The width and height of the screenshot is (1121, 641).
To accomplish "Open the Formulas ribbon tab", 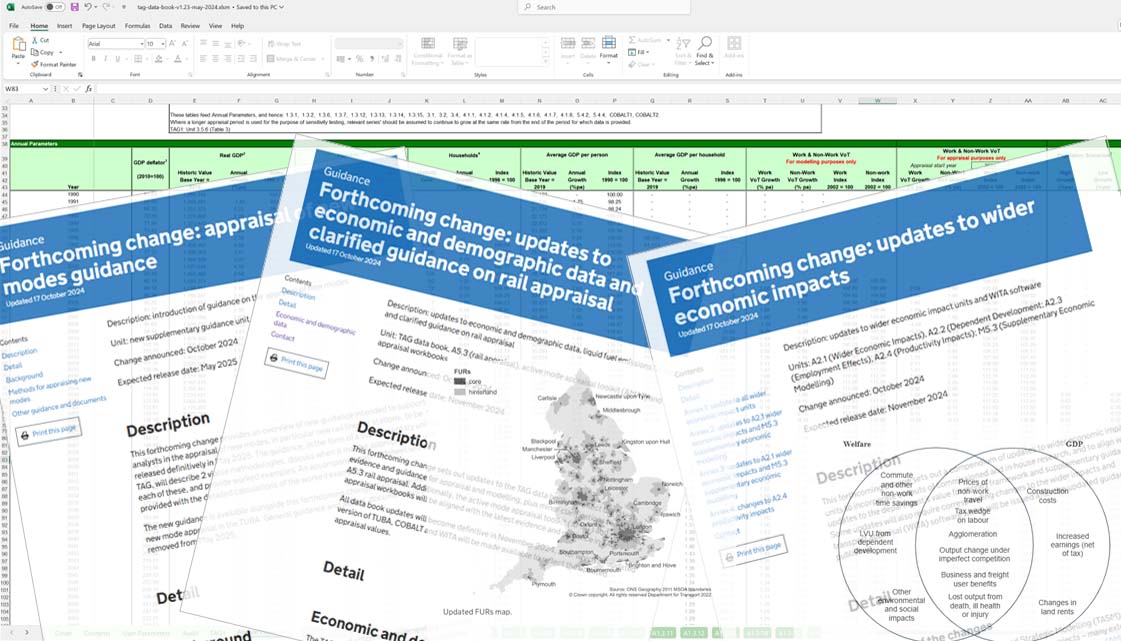I will click(137, 26).
